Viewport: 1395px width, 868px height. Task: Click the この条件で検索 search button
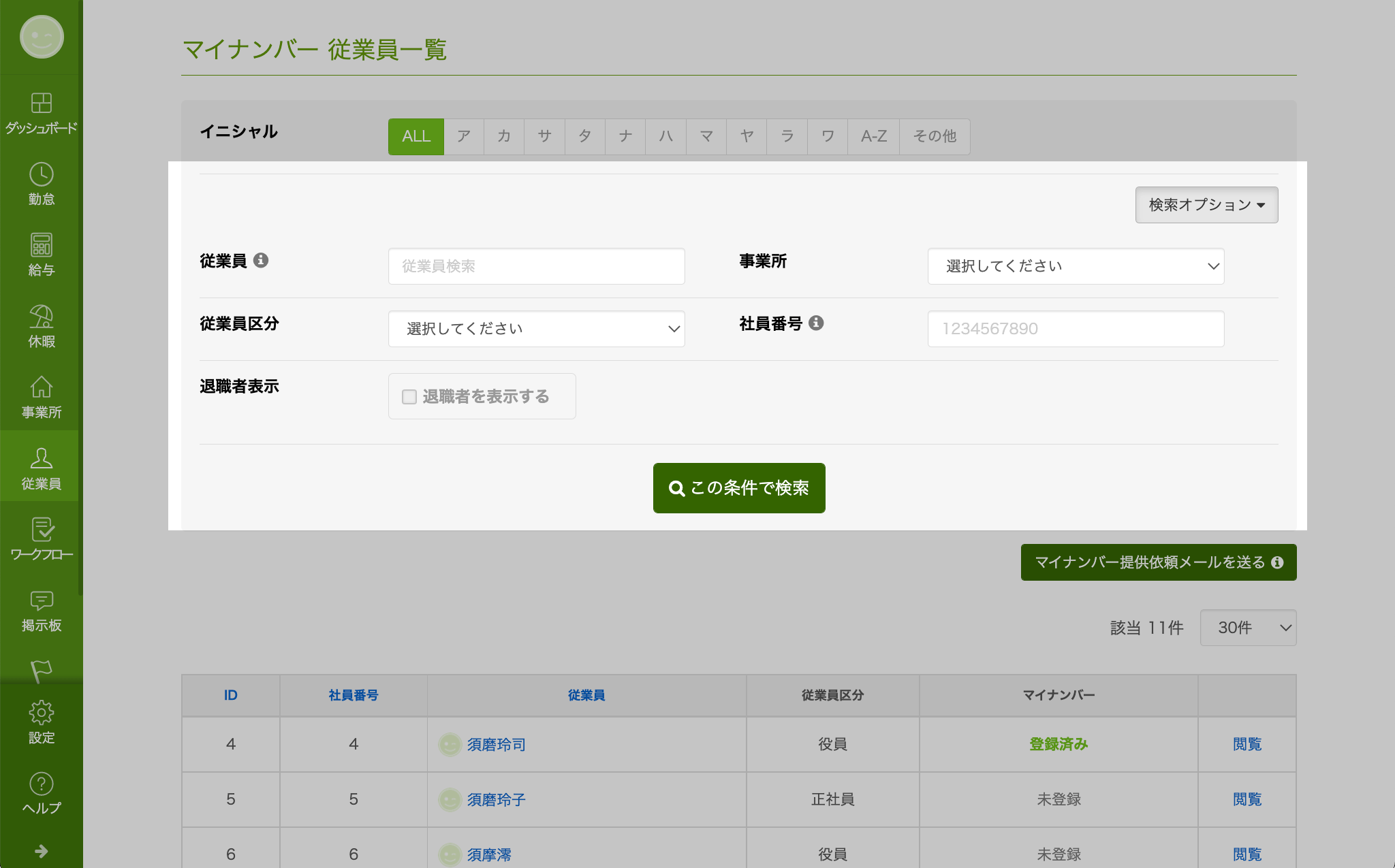[x=739, y=488]
